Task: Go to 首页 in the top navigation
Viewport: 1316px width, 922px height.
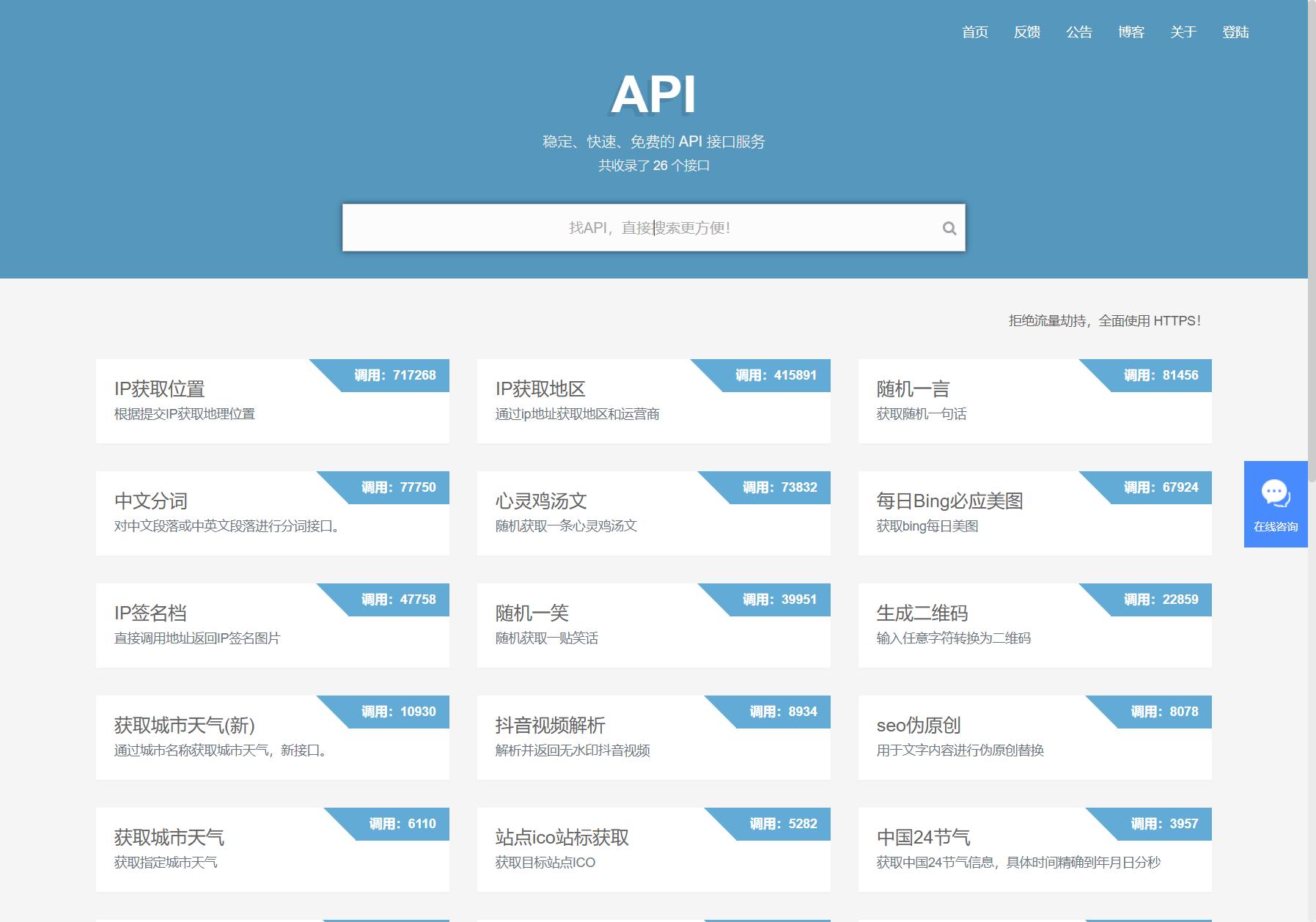Action: coord(975,32)
